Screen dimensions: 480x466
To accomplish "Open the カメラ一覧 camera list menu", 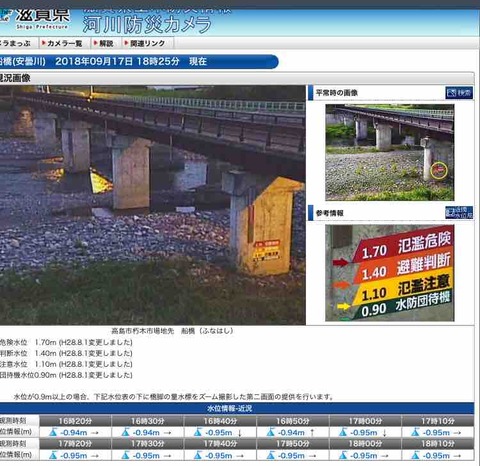I will 65,43.
